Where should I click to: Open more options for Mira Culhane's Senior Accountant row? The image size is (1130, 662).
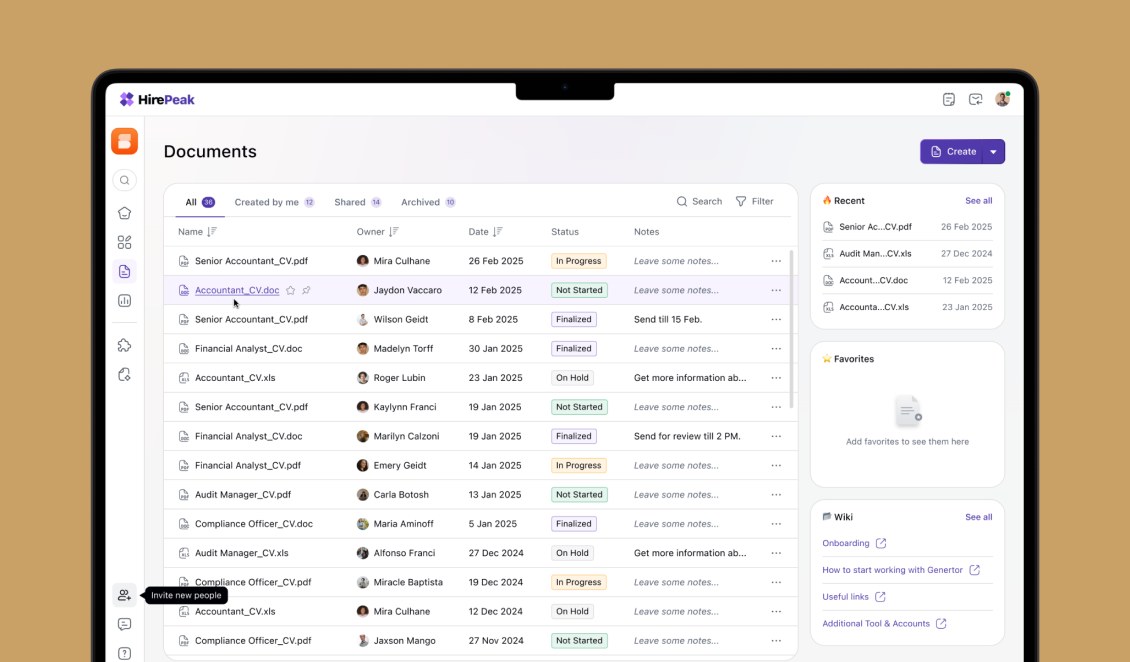tap(776, 261)
